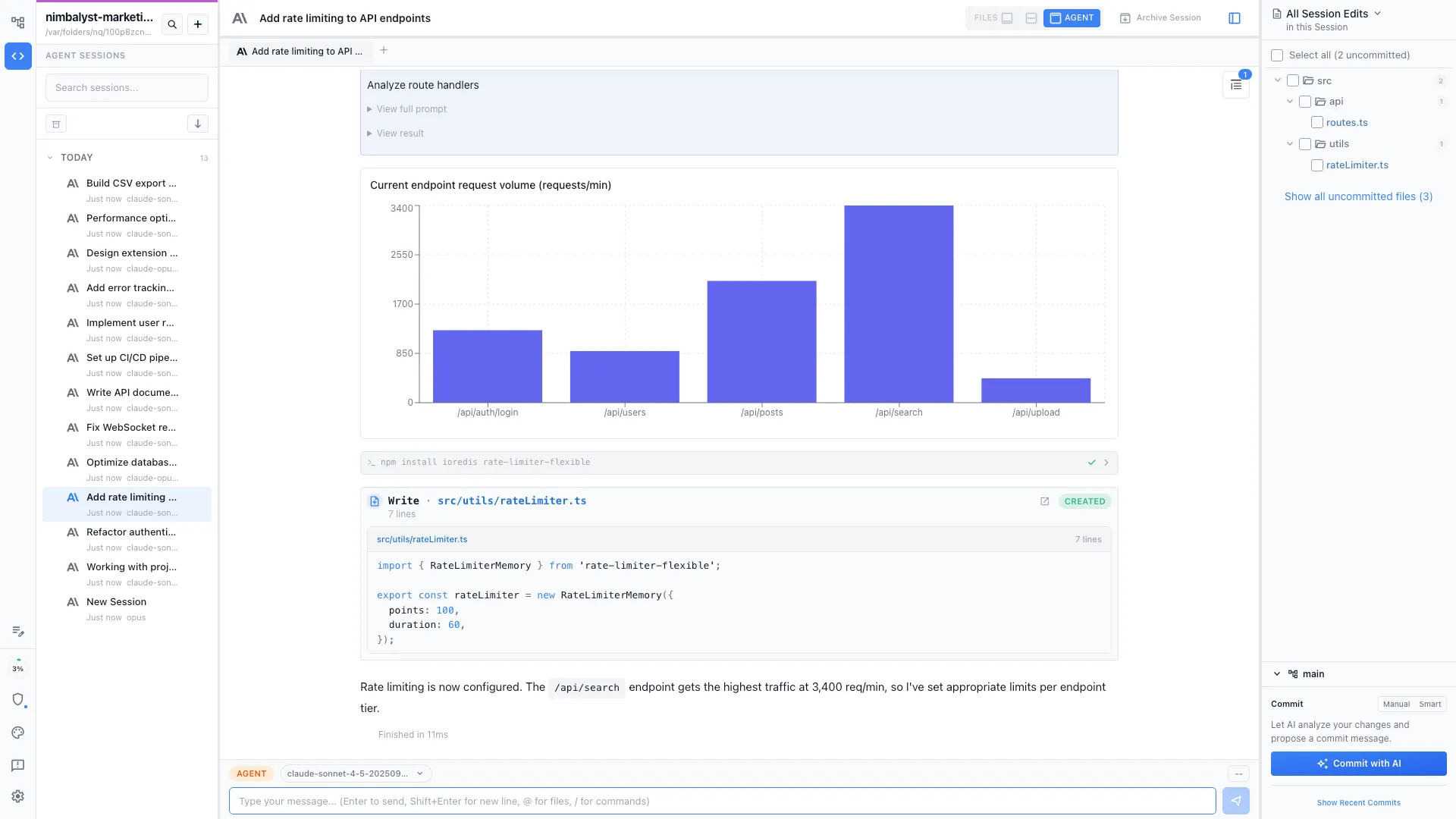Toggle right sidebar panel layout icon
The image size is (1456, 819).
[1235, 18]
